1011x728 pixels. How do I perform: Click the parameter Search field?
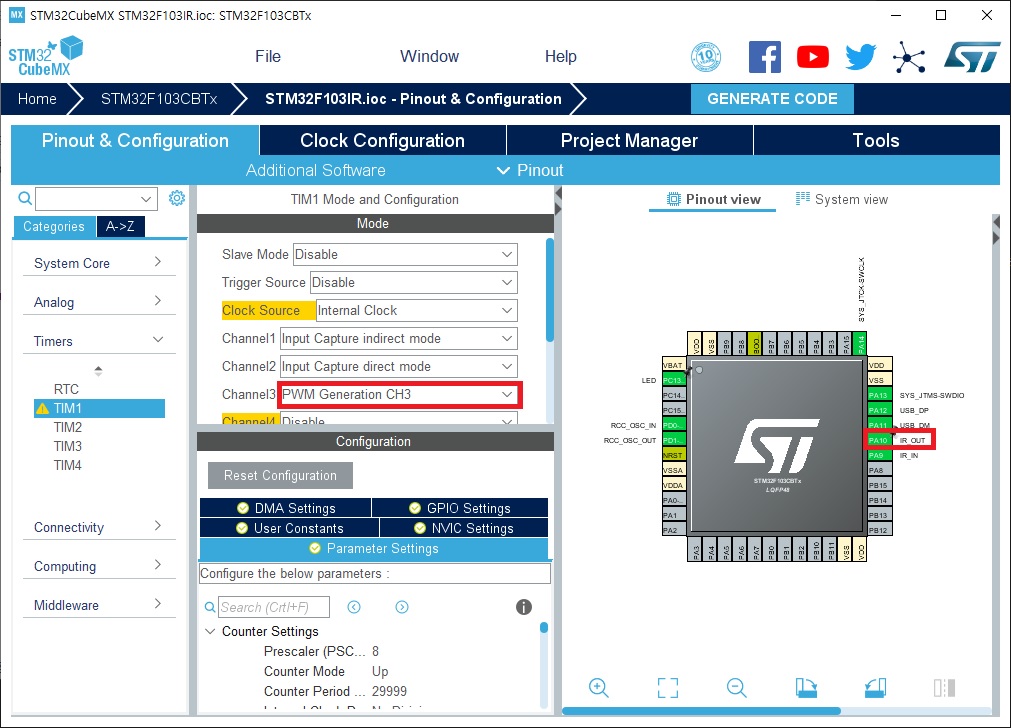pyautogui.click(x=274, y=607)
